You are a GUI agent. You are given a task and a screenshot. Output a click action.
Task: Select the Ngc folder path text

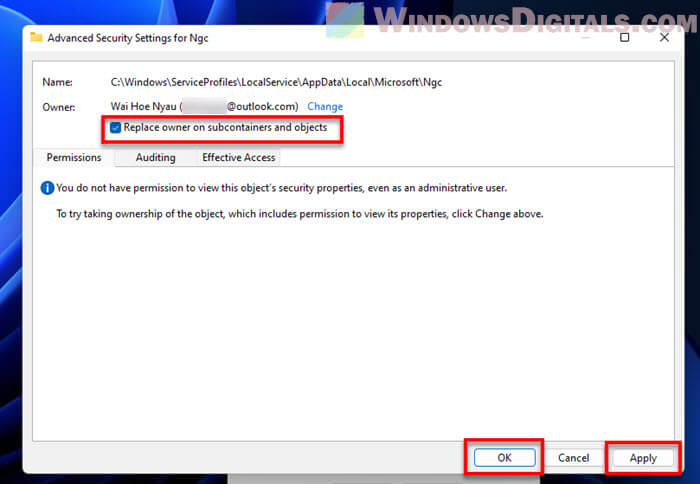pyautogui.click(x=276, y=82)
